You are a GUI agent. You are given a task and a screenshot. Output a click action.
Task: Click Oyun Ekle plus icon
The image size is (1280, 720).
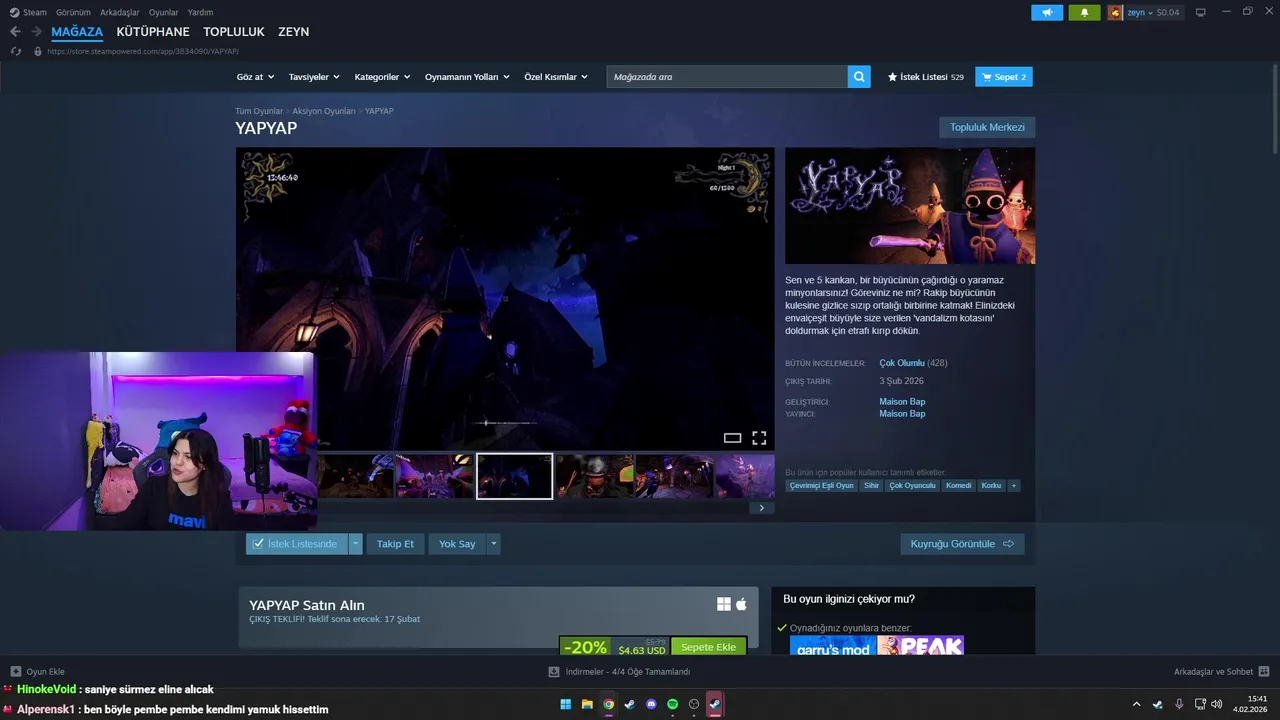coord(15,672)
